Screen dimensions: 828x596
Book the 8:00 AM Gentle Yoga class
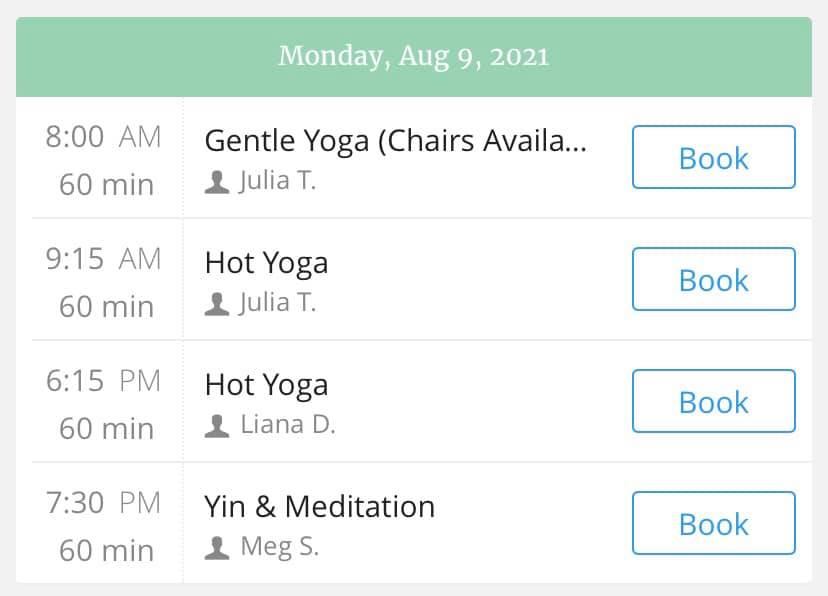click(x=713, y=157)
